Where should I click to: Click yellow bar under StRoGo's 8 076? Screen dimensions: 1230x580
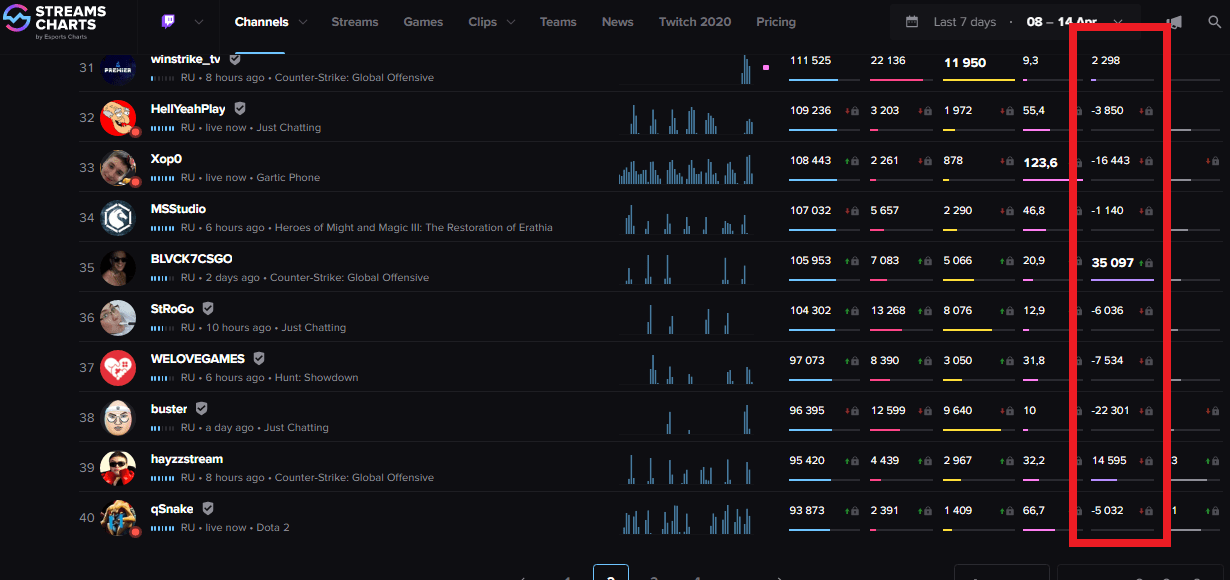pyautogui.click(x=968, y=329)
